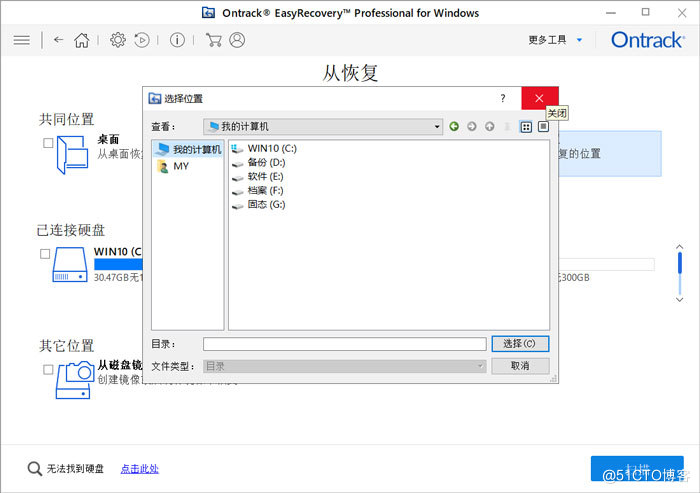Screen dimensions: 700x493
Task: Tick the 桌面 checkbox
Action: click(x=48, y=143)
